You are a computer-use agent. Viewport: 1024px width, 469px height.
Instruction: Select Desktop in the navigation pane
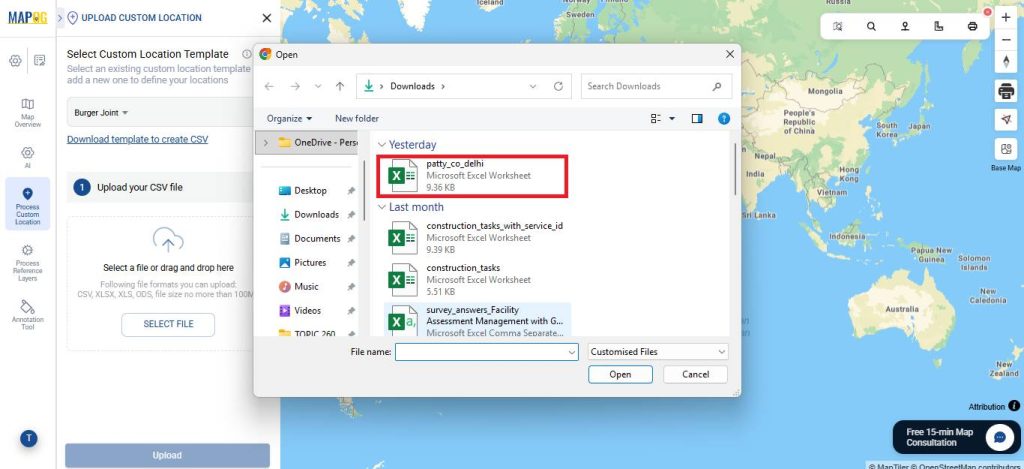coord(310,190)
